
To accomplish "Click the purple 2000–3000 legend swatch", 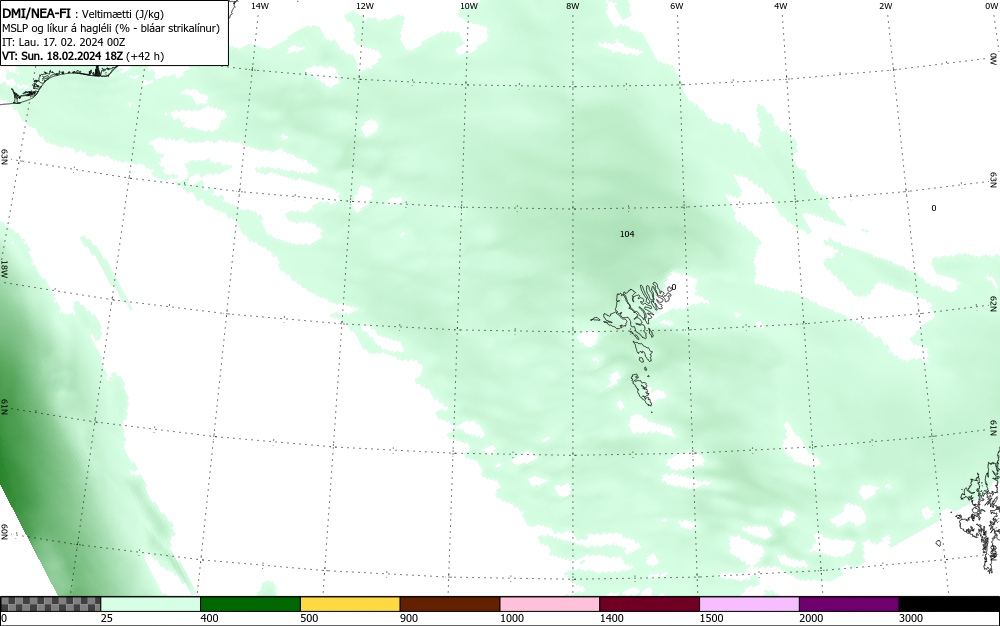I will (849, 604).
